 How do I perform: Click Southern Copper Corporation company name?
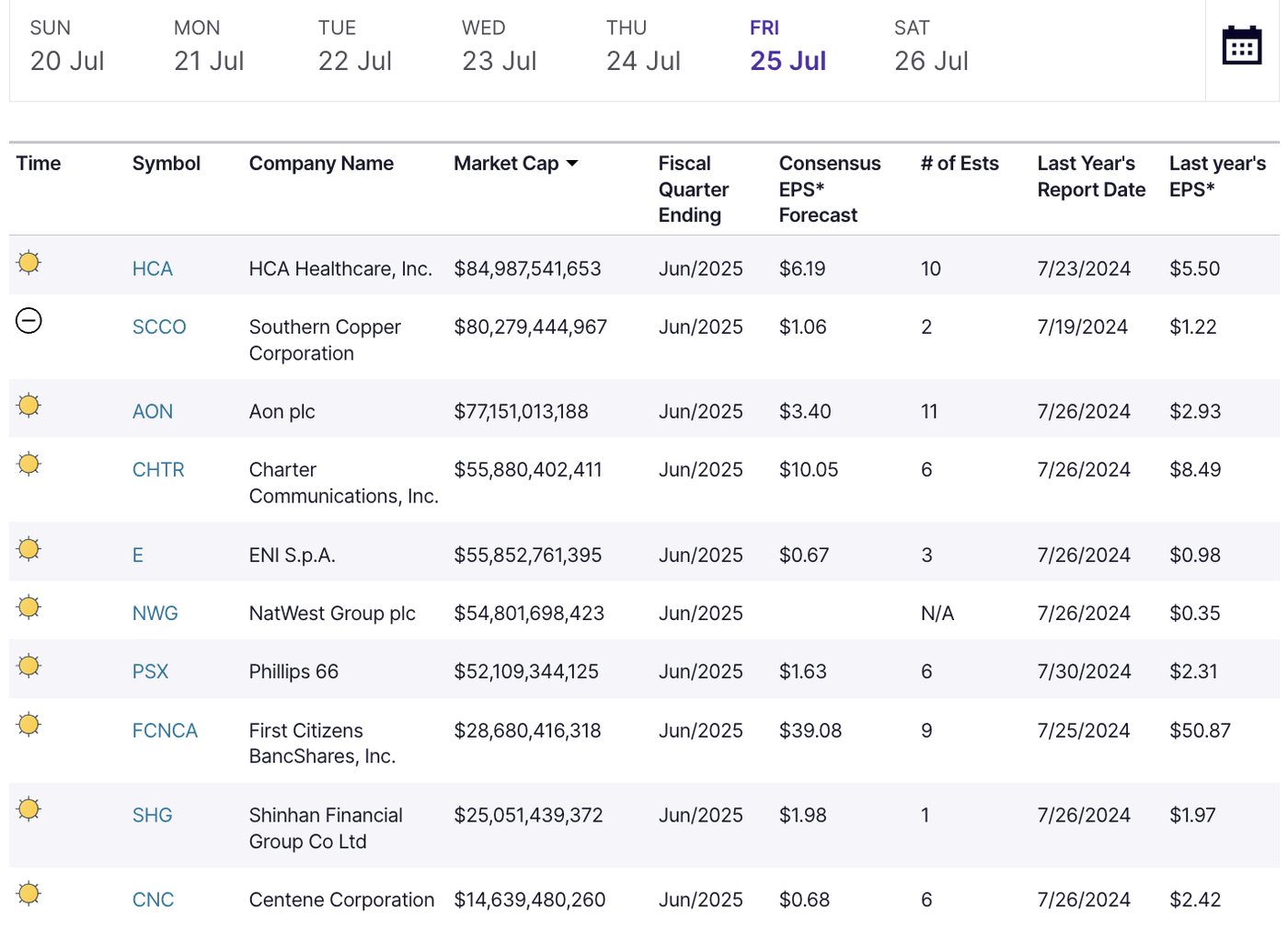(x=325, y=340)
